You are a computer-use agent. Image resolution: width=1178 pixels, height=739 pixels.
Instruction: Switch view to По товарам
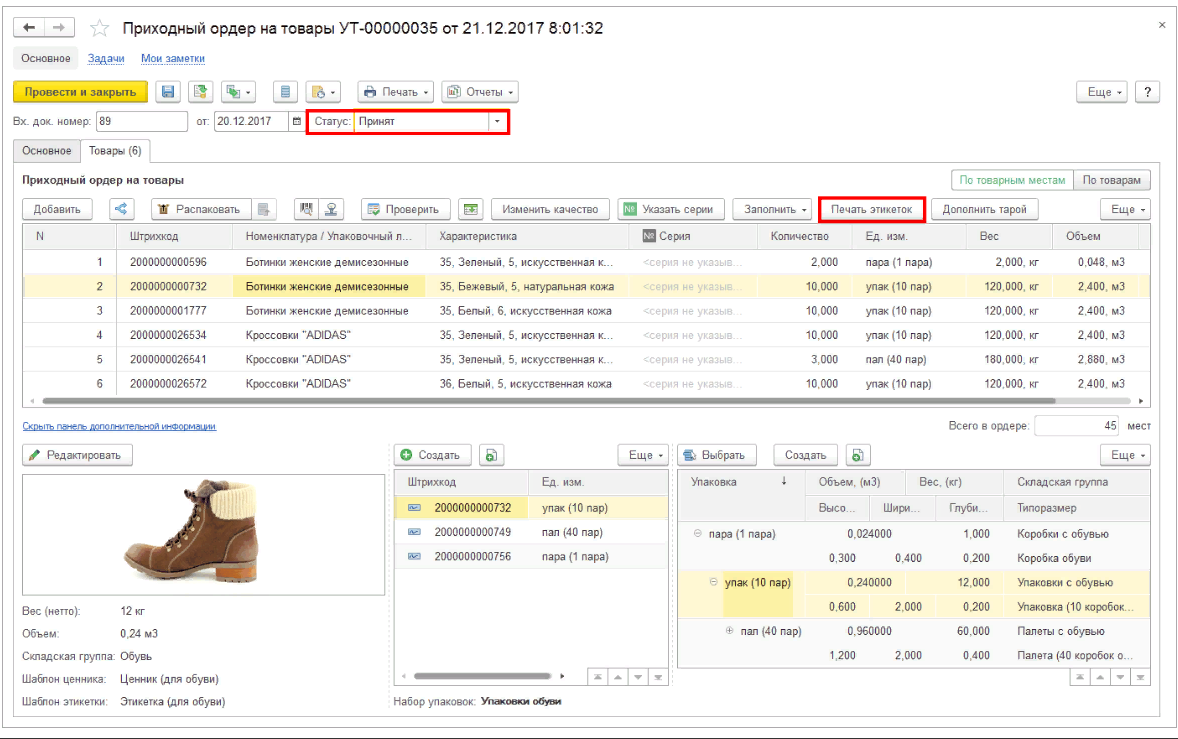[x=1112, y=180]
